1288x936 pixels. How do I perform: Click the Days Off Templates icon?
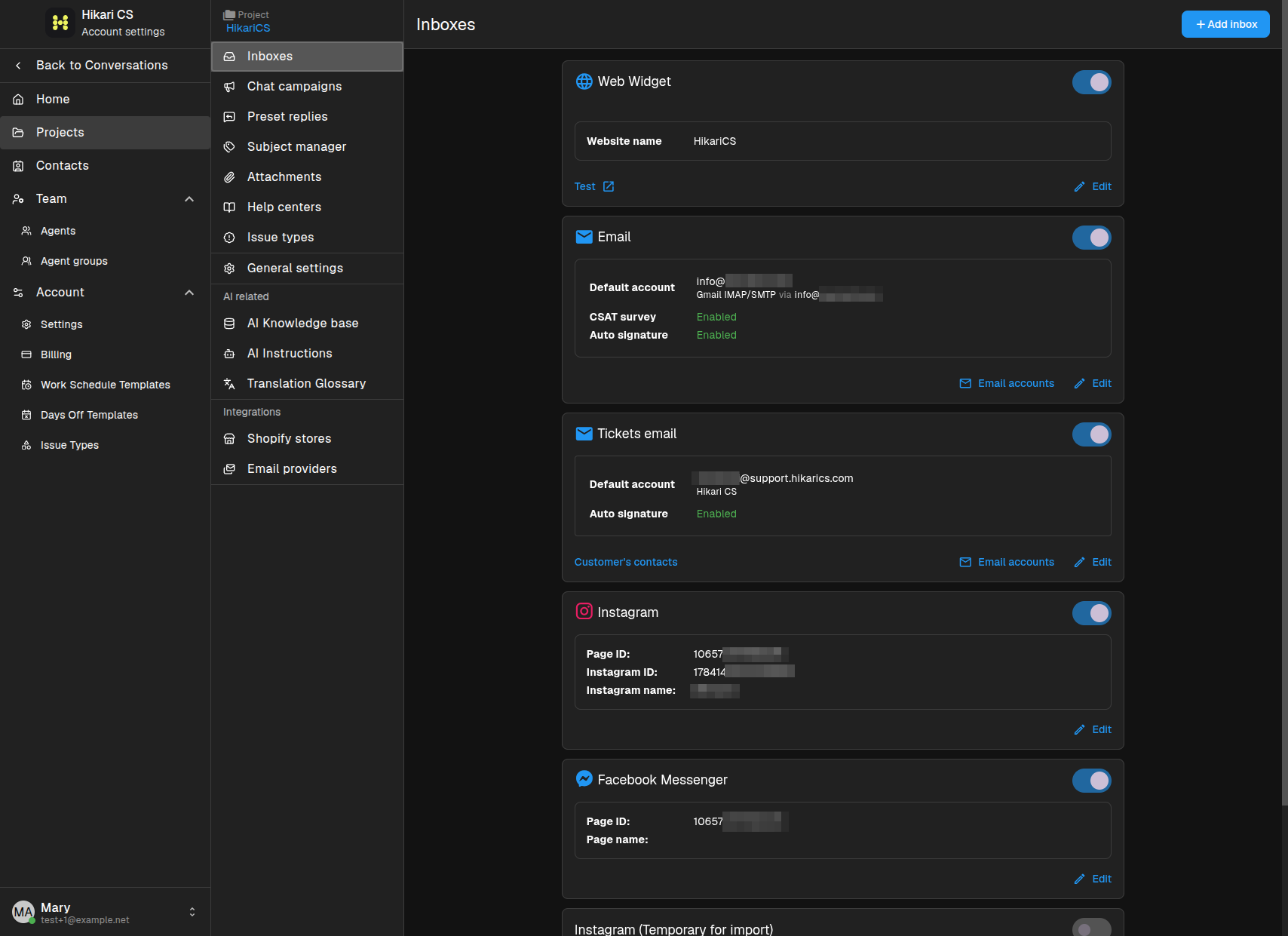click(x=26, y=415)
